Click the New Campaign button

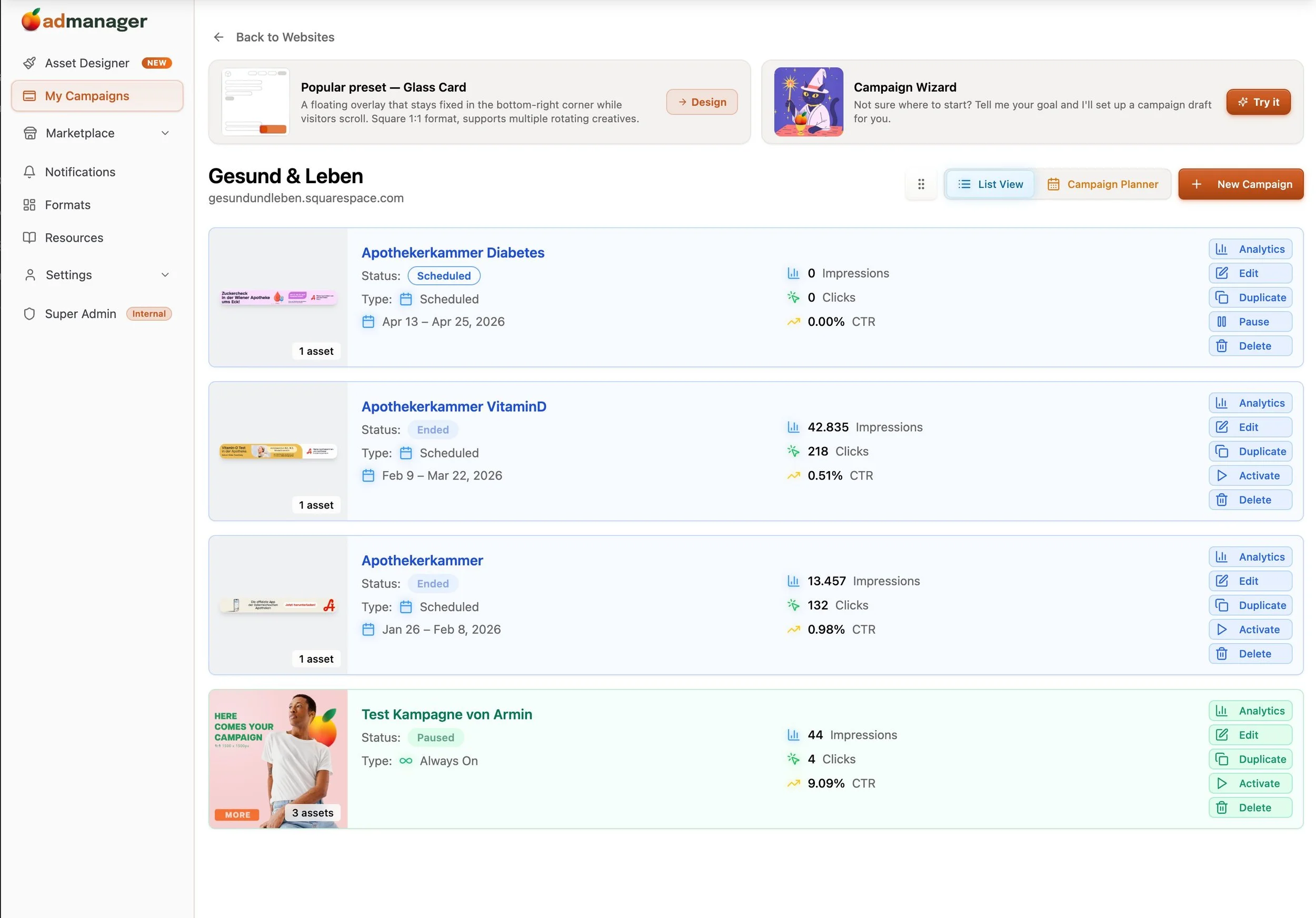1240,184
